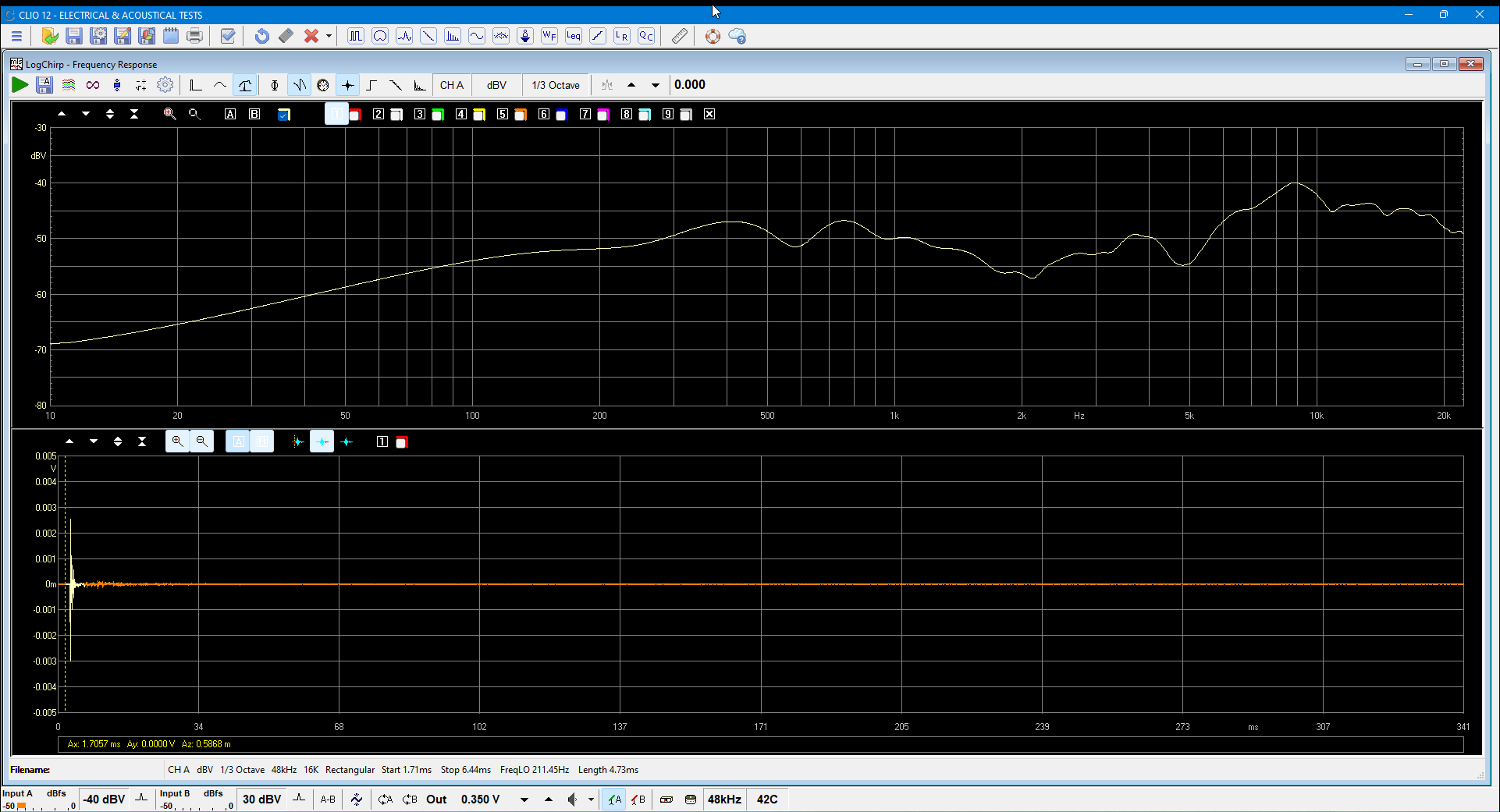This screenshot has width=1500, height=812.
Task: Increase level with up arrow near 0.000
Action: (631, 85)
